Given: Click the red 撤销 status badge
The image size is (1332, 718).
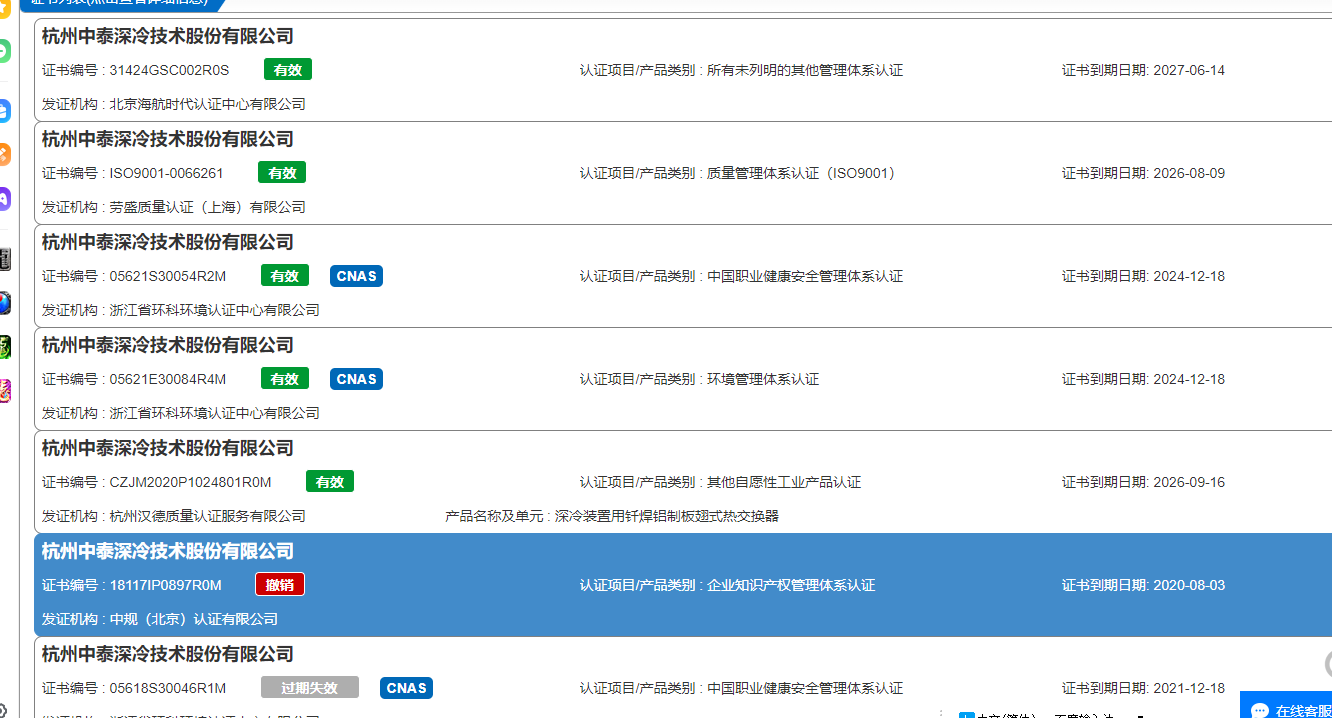Looking at the screenshot, I should point(280,585).
